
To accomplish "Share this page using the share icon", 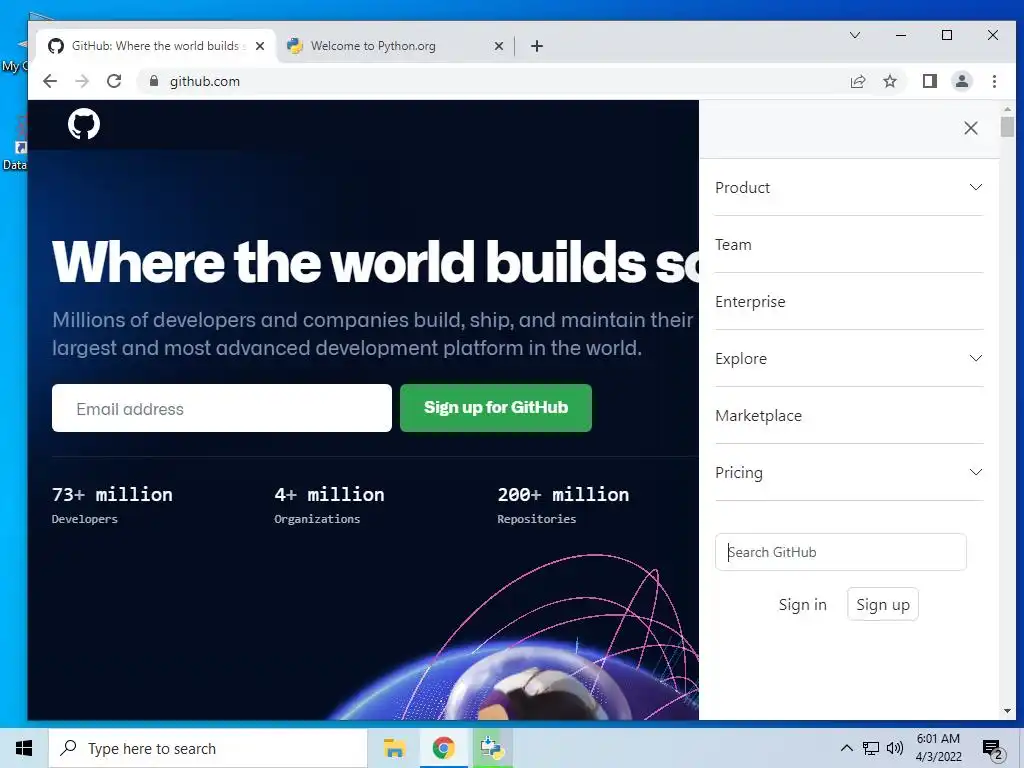I will (857, 81).
